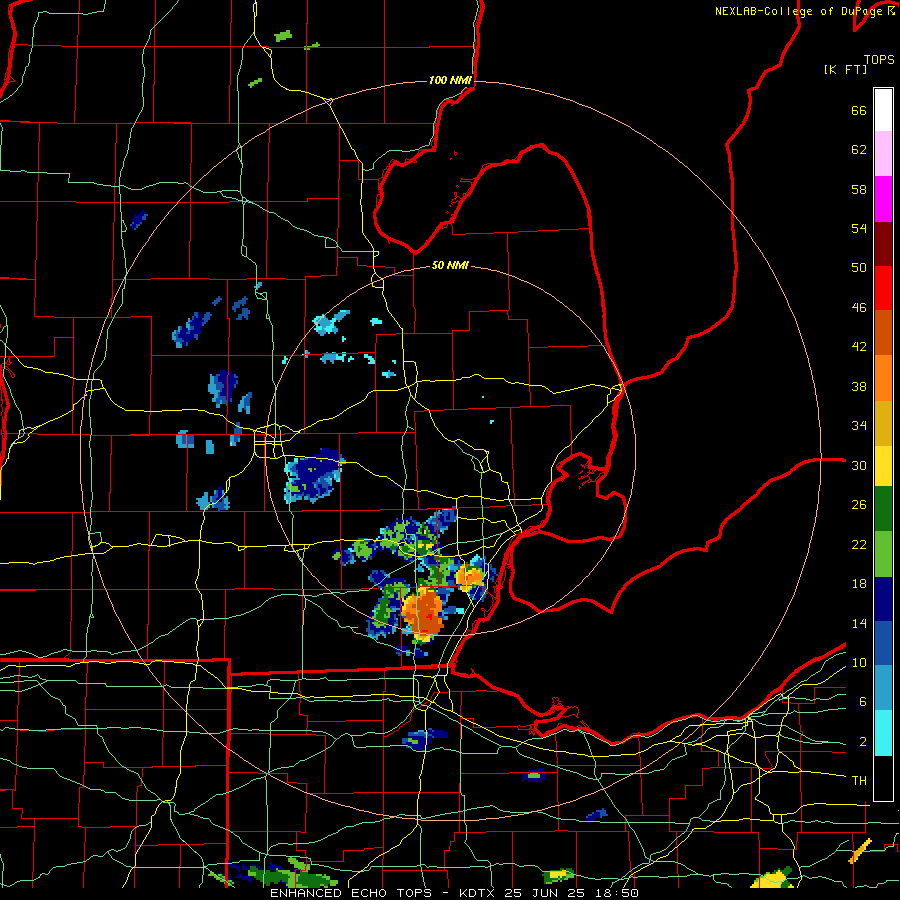
Task: Click the '6' legend value
Action: (x=863, y=702)
